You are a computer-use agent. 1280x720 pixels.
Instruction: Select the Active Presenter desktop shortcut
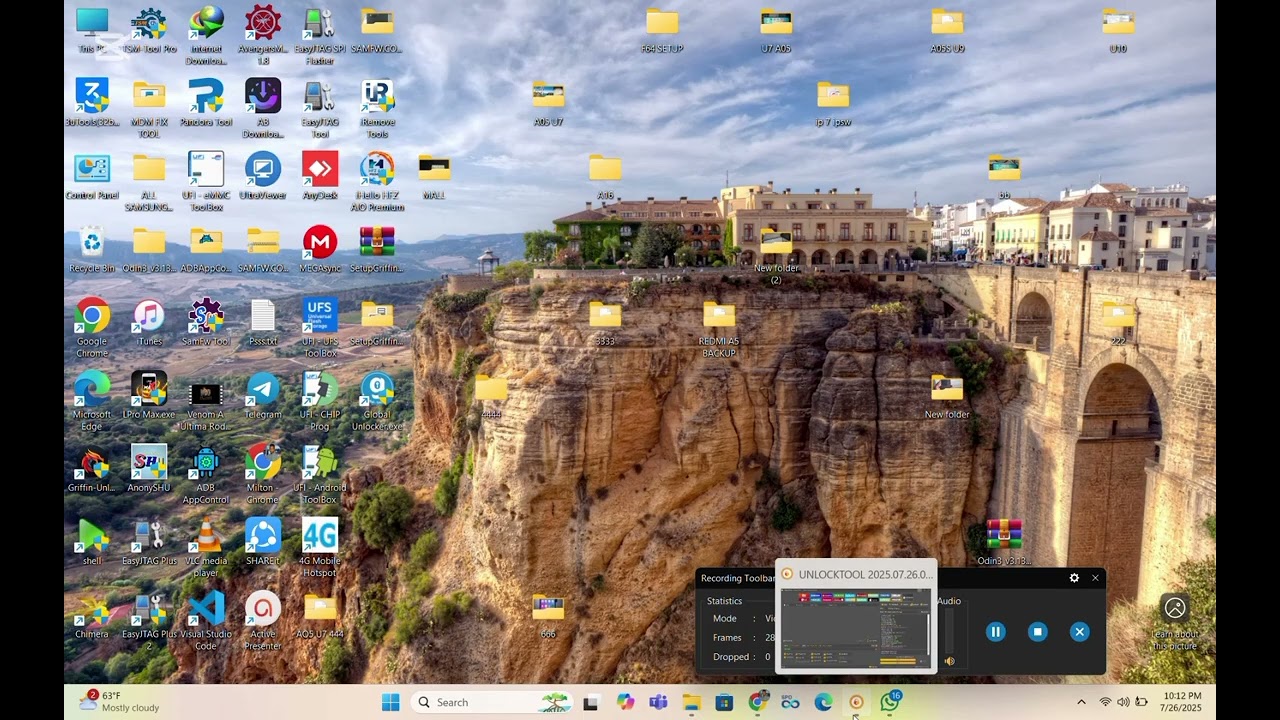tap(263, 621)
